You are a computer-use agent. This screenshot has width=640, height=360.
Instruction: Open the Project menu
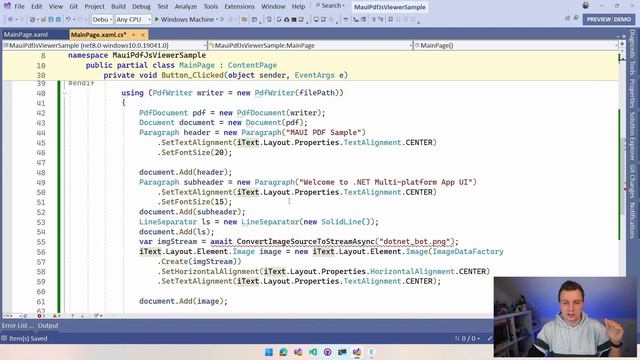coord(94,7)
